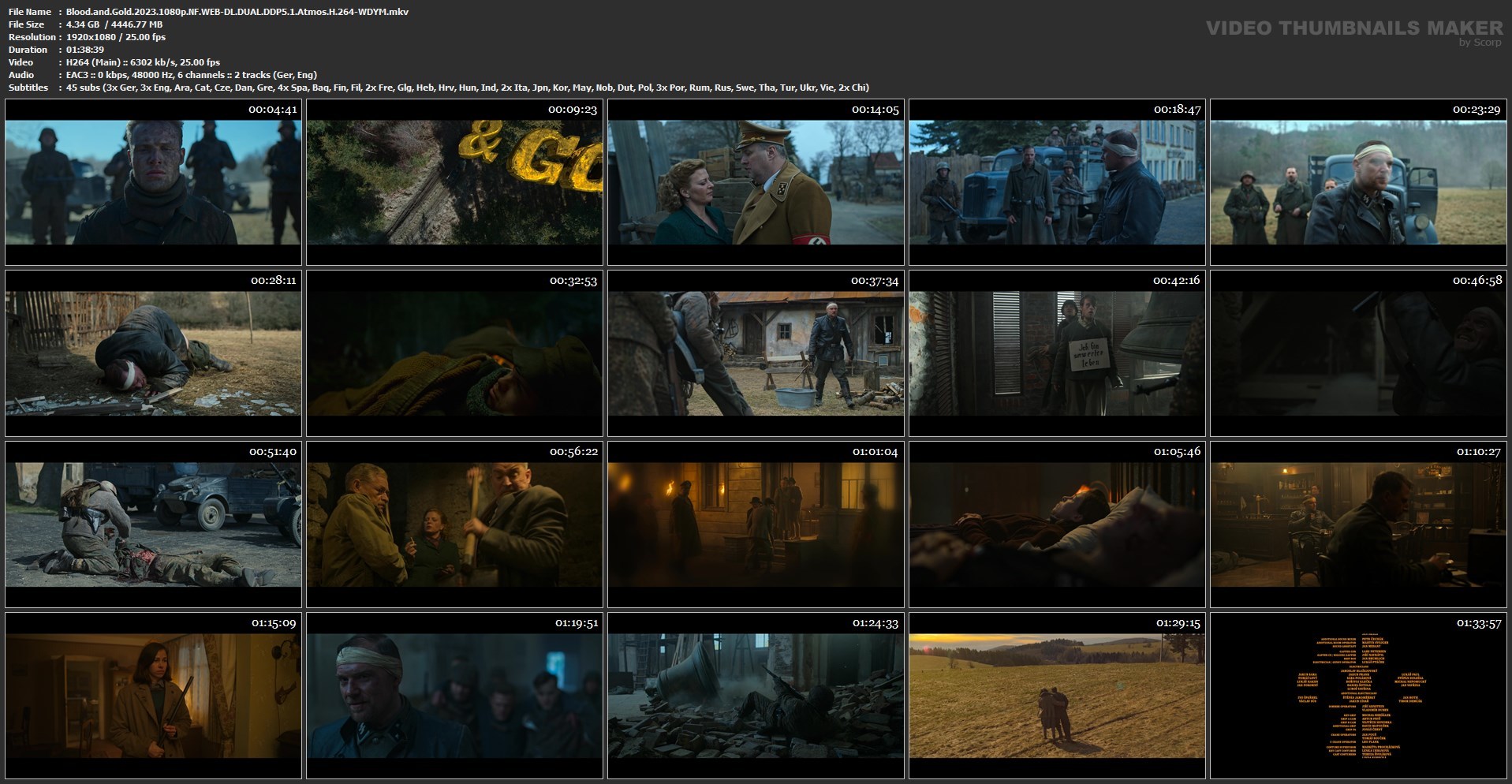Open the 00:09:23 title frame thumbnail
Screen dimensions: 1512x784
coord(454,182)
